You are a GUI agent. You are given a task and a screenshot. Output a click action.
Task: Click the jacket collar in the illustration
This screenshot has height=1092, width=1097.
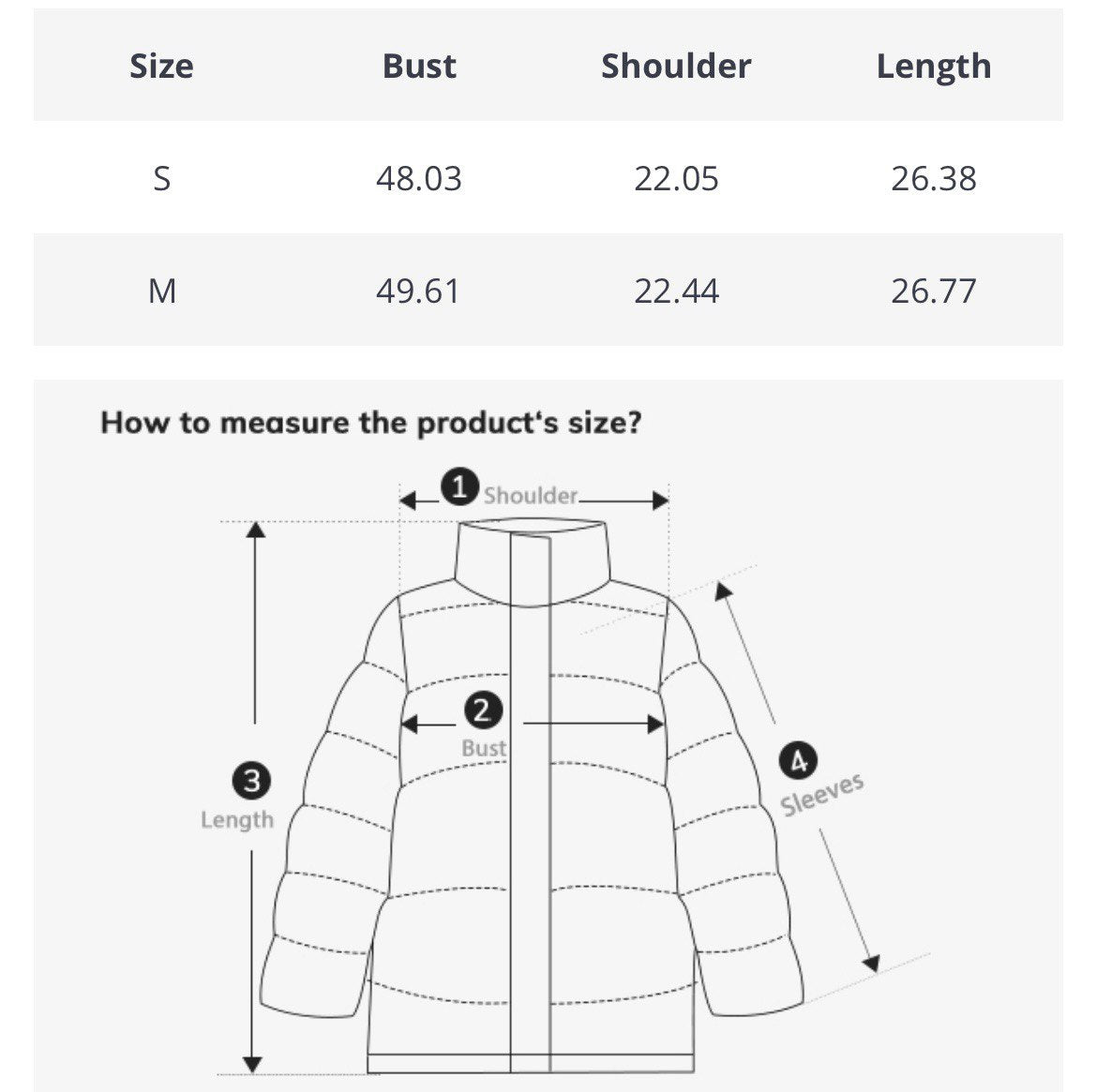pos(531,564)
